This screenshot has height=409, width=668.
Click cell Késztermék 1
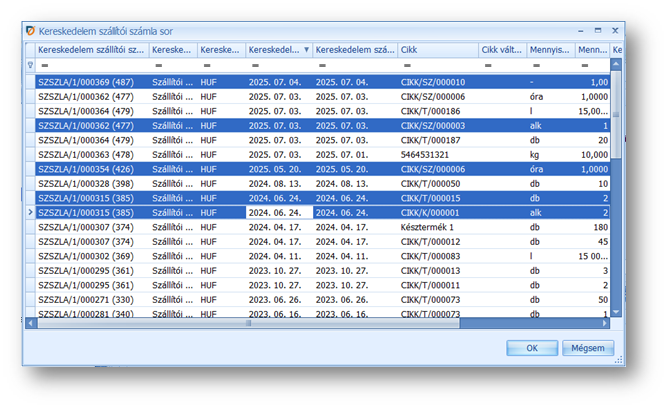point(438,227)
